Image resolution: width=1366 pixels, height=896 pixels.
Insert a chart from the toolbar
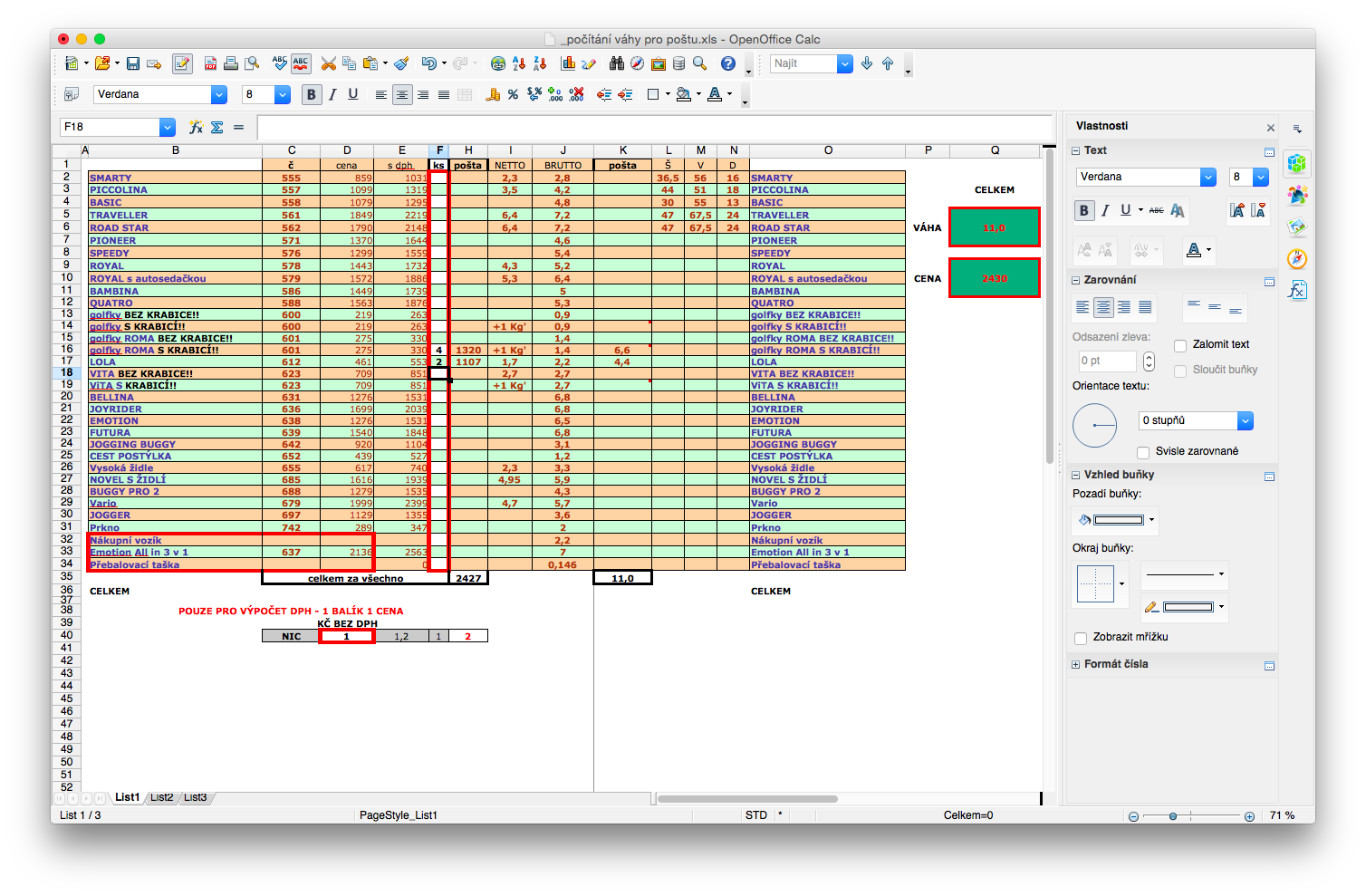pyautogui.click(x=568, y=63)
